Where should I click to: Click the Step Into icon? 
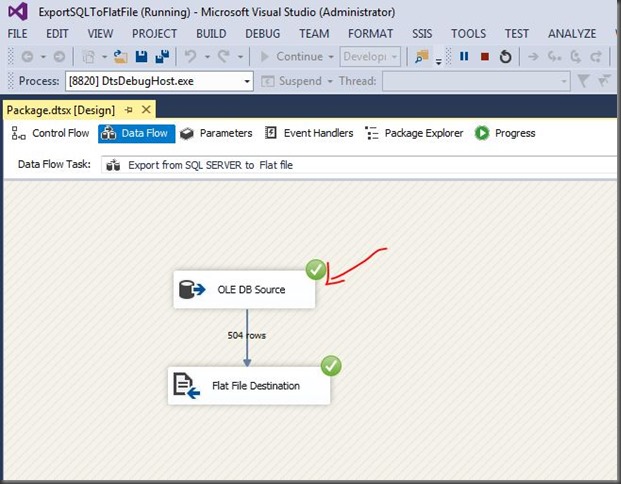click(554, 57)
